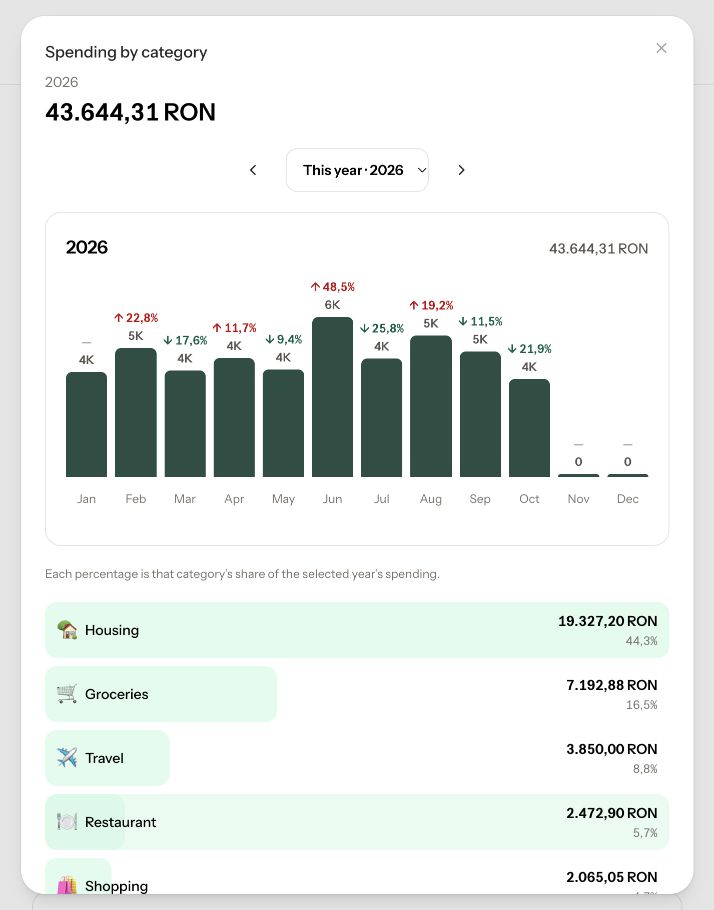Click the Groceries shopping cart icon

(67, 694)
